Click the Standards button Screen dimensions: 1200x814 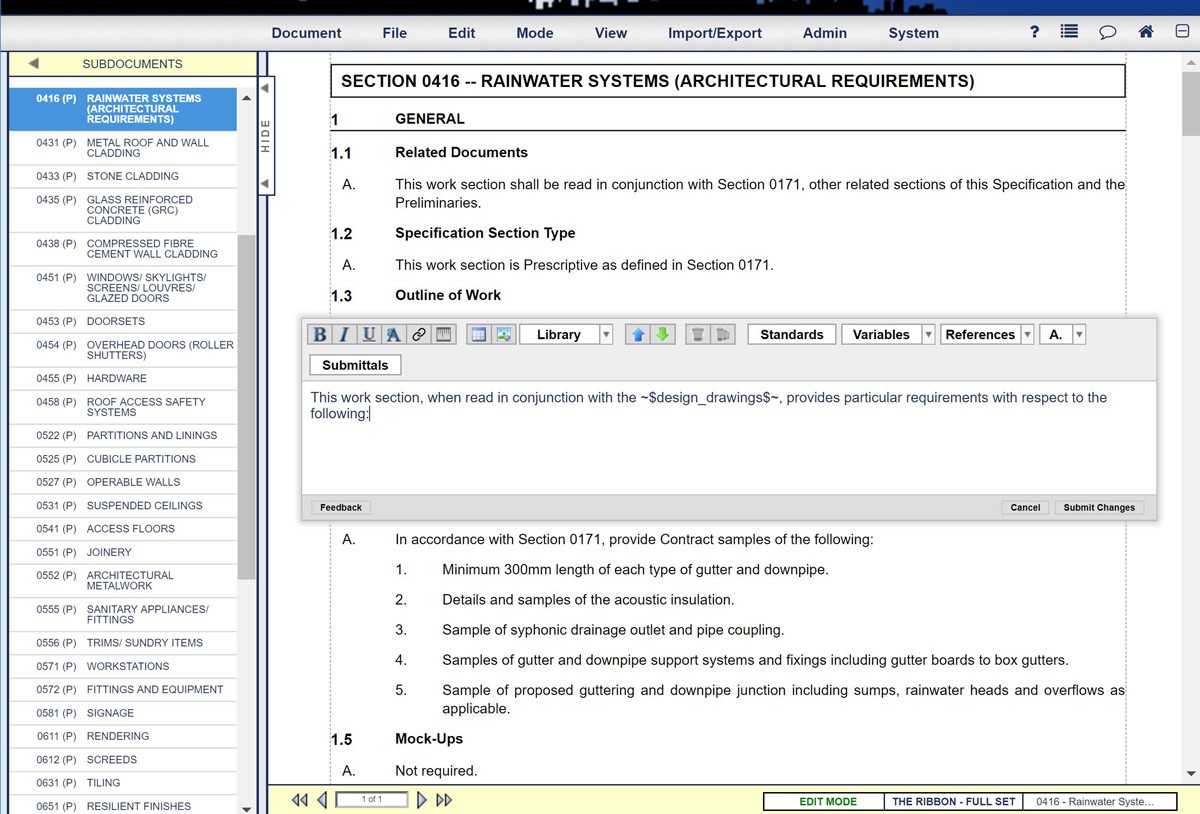(x=792, y=335)
